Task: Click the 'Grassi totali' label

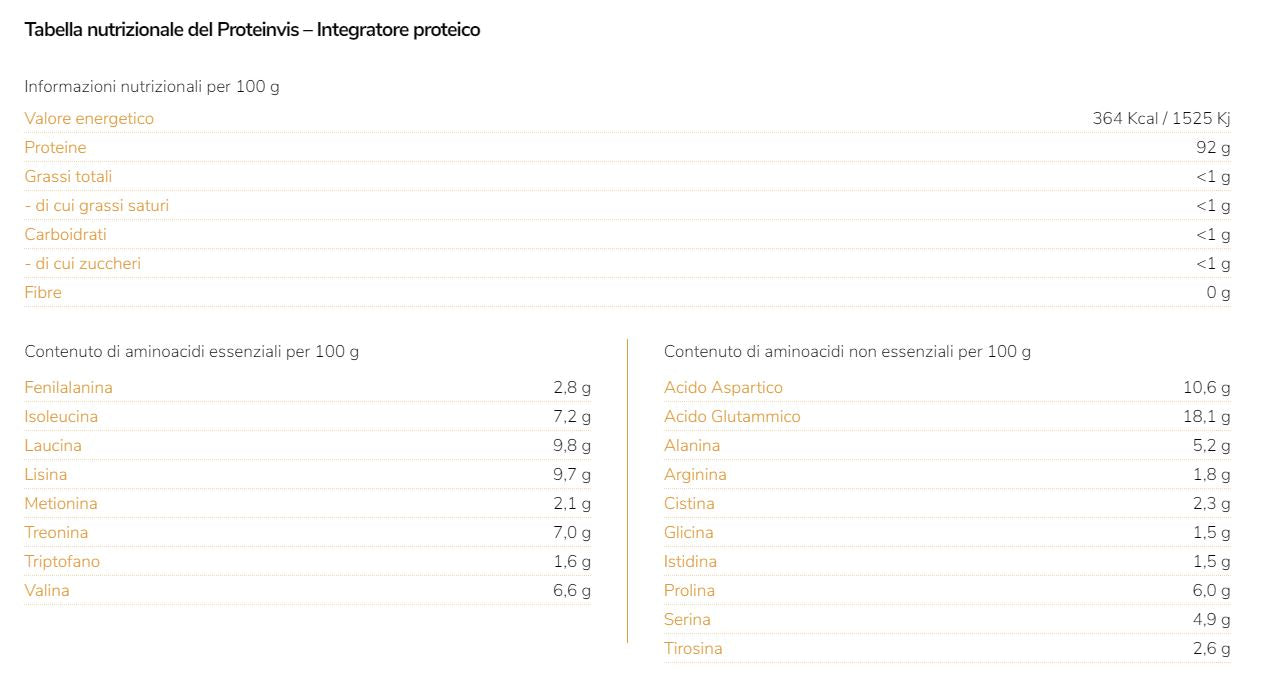Action: [68, 176]
